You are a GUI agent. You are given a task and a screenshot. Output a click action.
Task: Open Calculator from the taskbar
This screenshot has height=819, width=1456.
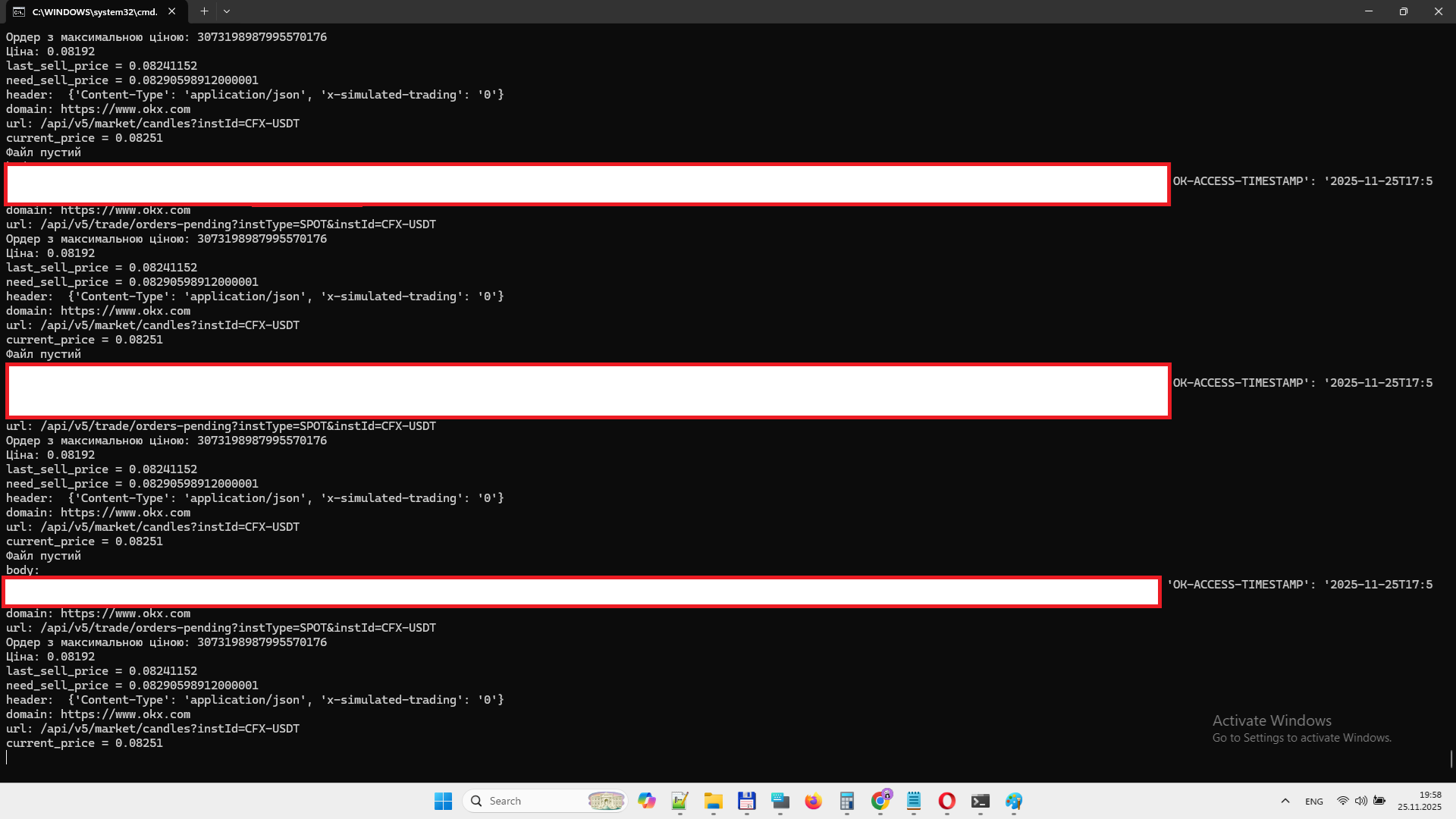[x=846, y=801]
